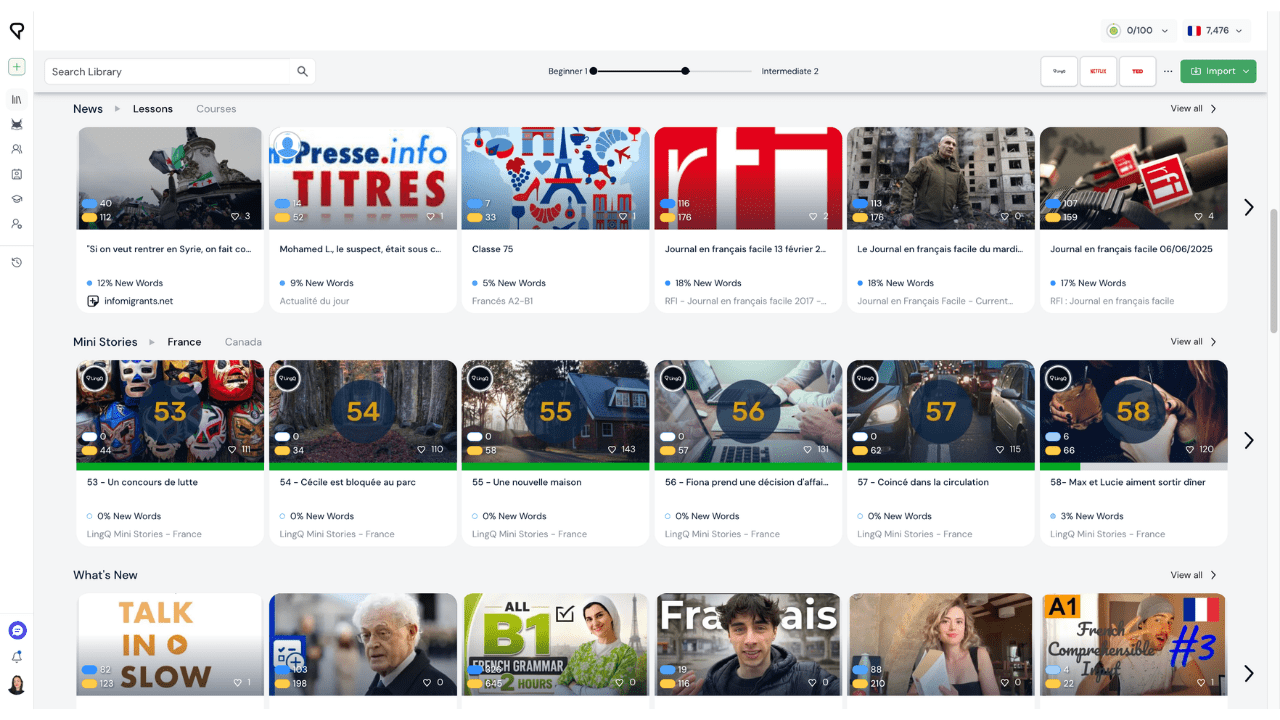
Task: Open "Francés A2-B1" course link
Action: [502, 301]
